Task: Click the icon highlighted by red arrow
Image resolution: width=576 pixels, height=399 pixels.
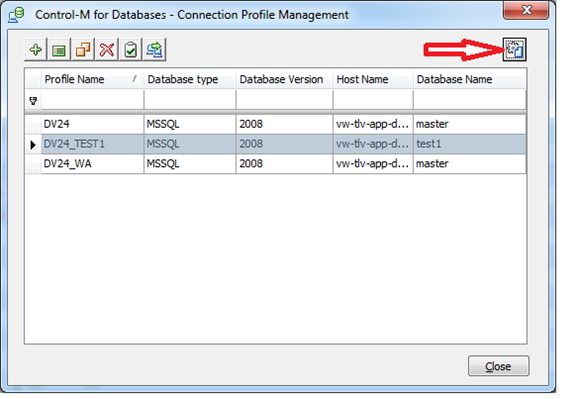Action: (x=515, y=49)
